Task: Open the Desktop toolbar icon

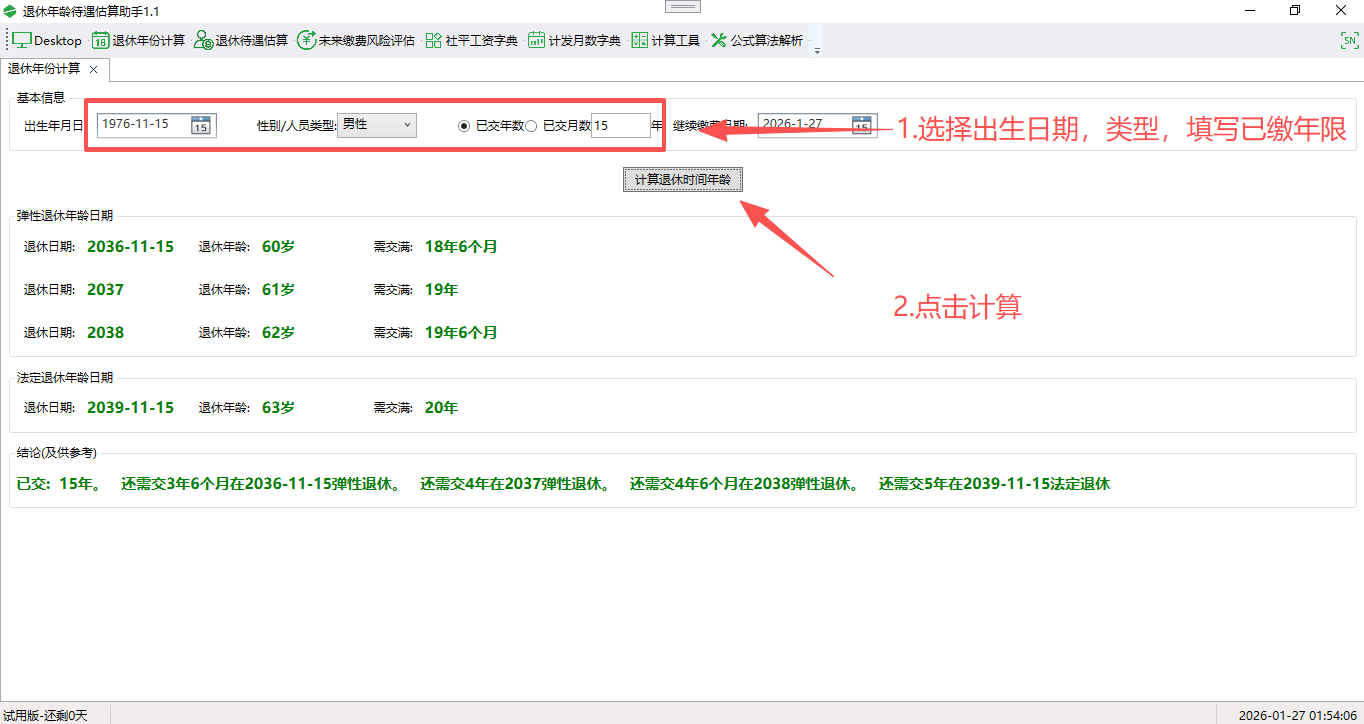Action: tap(42, 40)
